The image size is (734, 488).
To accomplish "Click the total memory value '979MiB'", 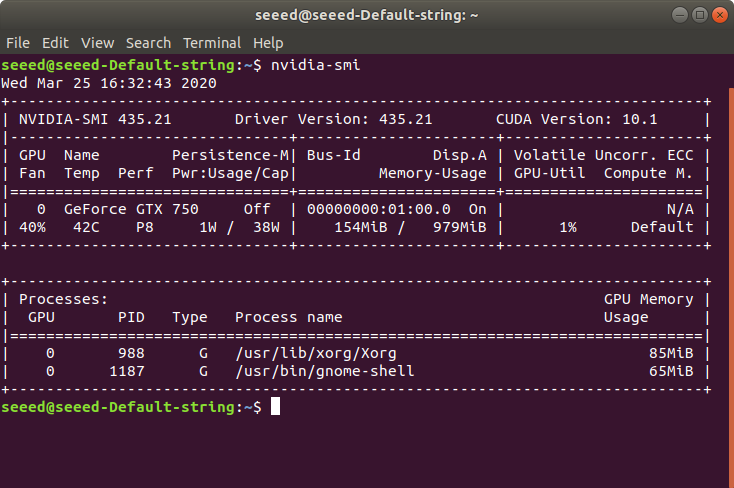I will pyautogui.click(x=460, y=228).
